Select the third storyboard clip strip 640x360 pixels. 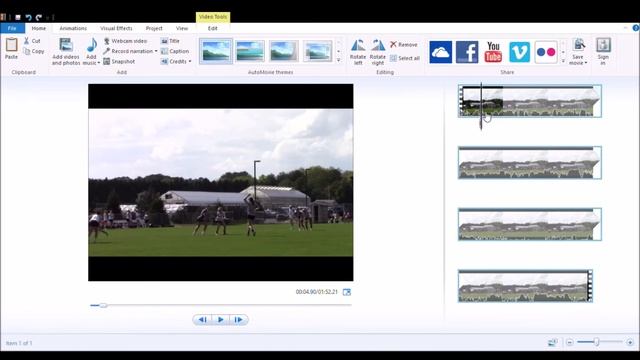tap(530, 224)
